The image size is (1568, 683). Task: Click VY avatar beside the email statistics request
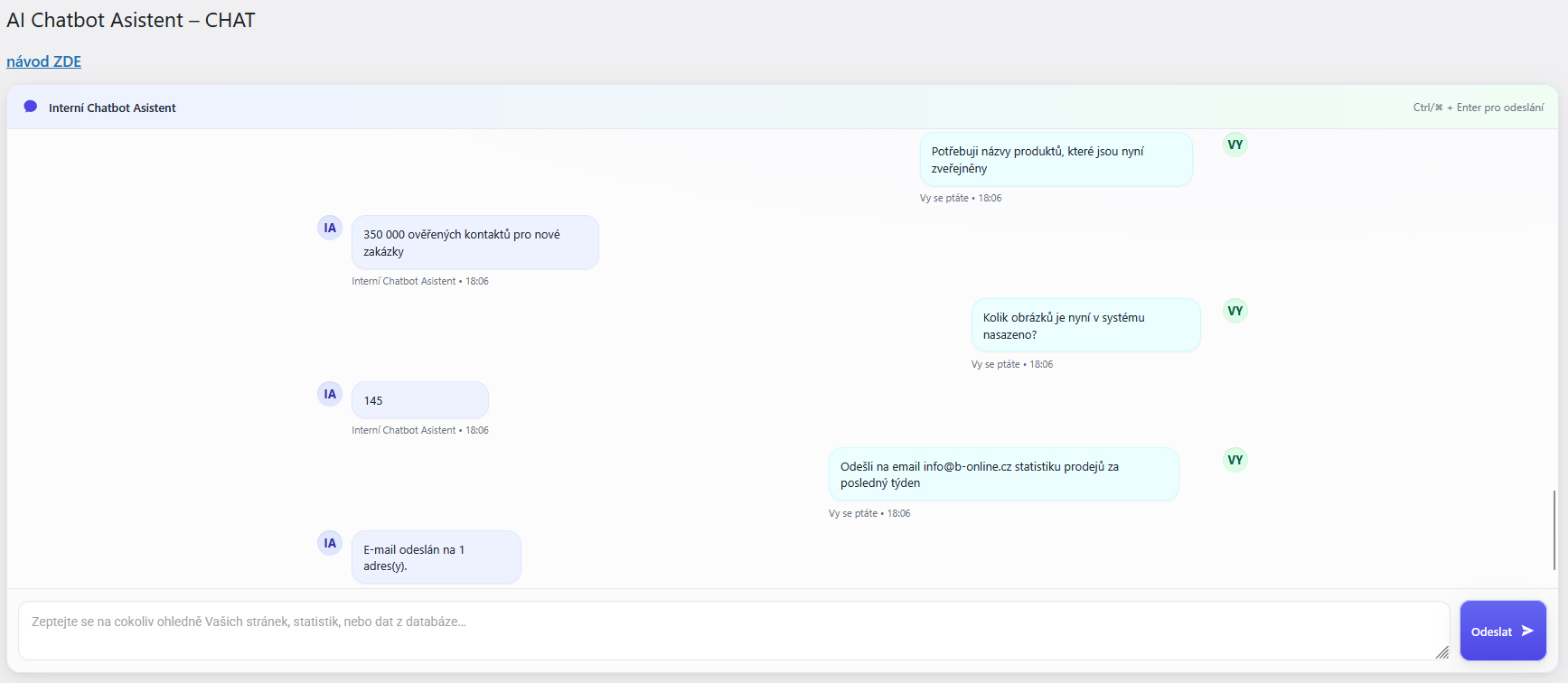[x=1235, y=460]
